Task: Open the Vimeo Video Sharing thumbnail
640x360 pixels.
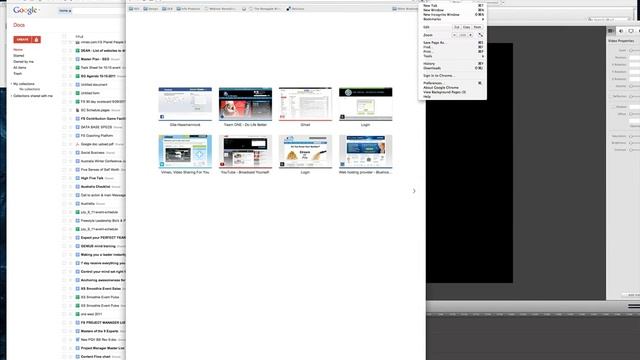Action: pyautogui.click(x=185, y=152)
